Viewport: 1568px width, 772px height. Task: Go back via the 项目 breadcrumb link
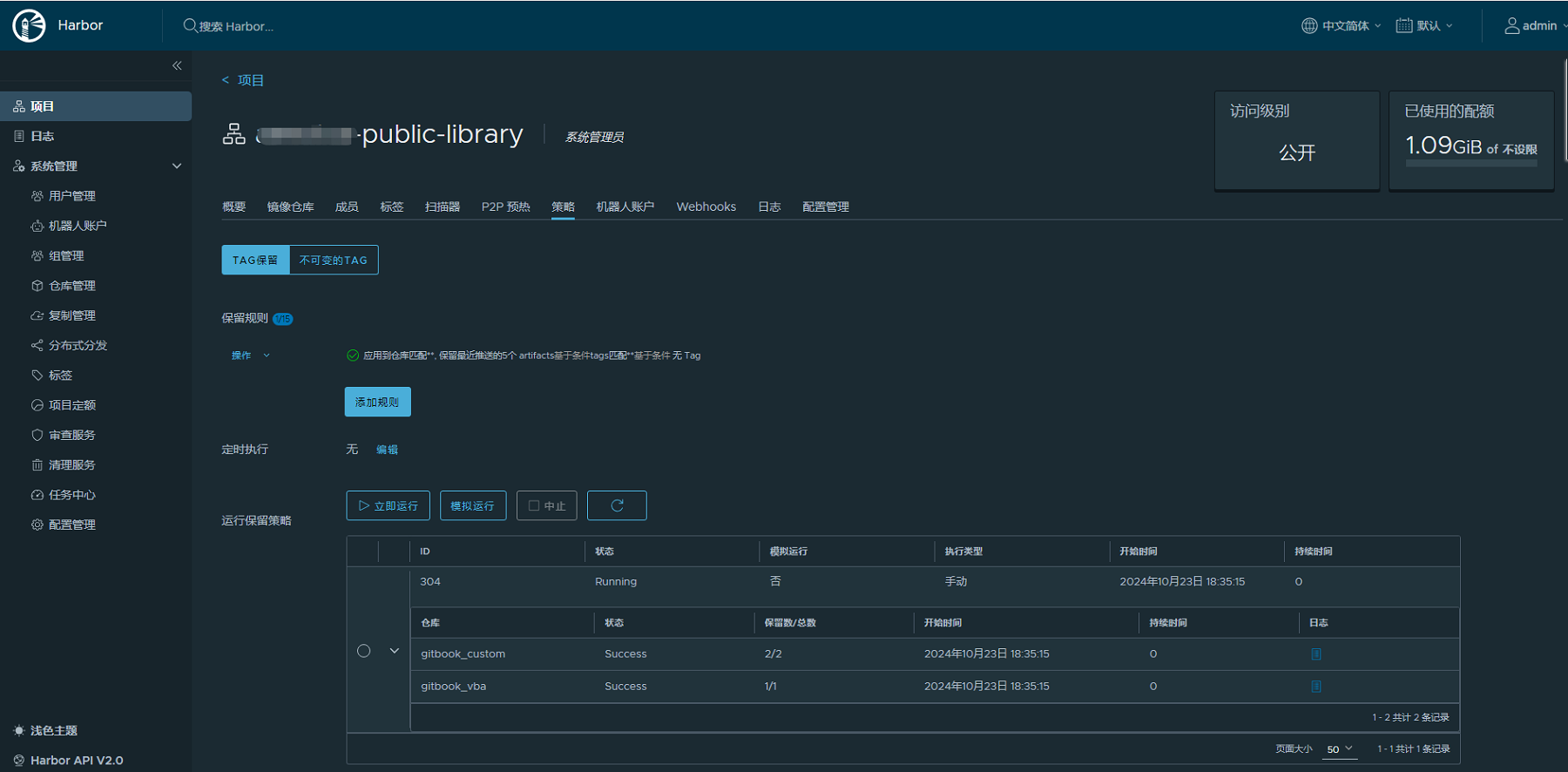coord(251,80)
